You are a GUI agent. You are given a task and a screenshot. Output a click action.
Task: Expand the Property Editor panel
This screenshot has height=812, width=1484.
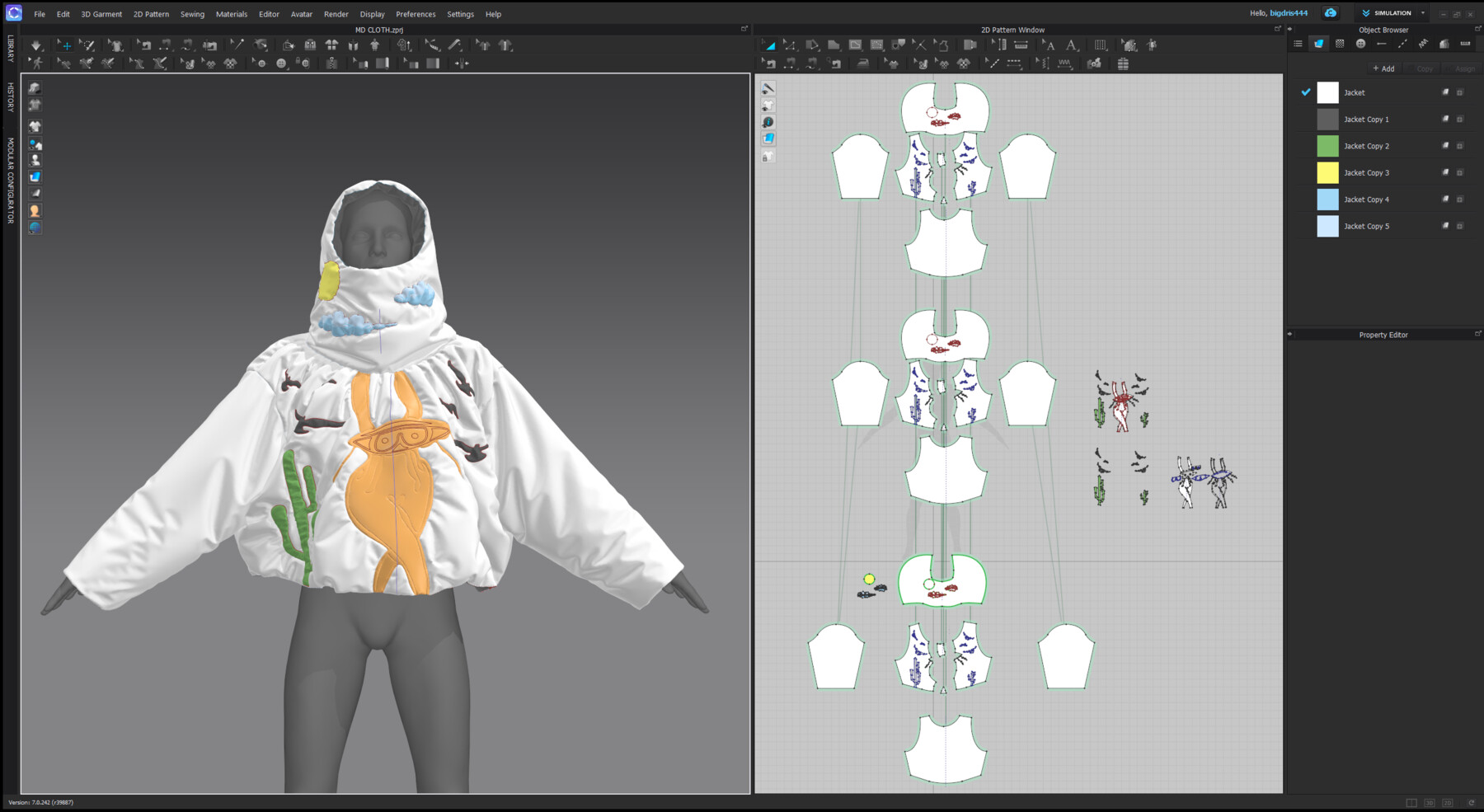click(1289, 335)
